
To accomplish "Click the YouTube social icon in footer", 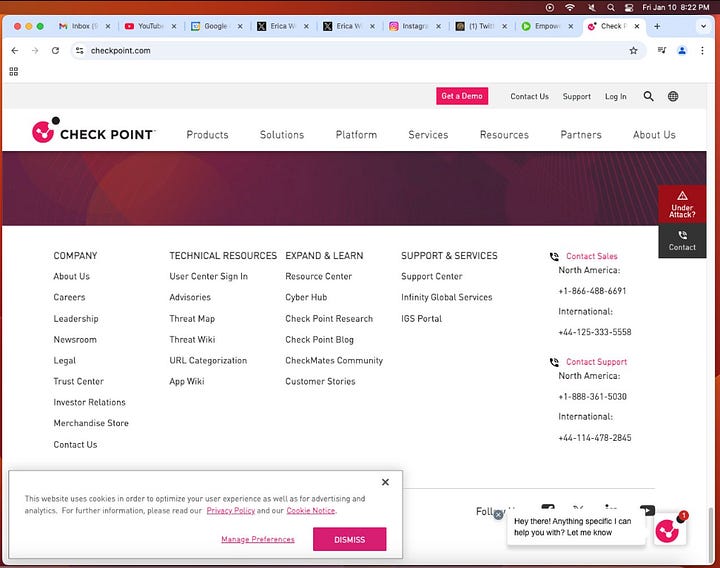I will pyautogui.click(x=647, y=510).
